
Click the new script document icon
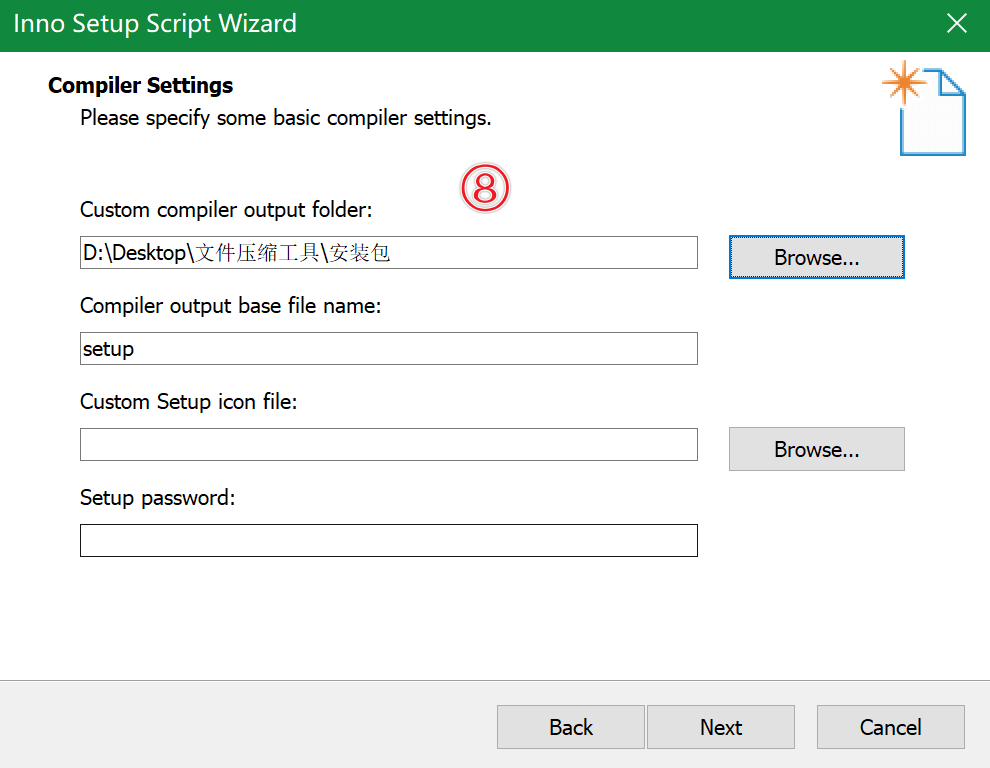pos(924,108)
